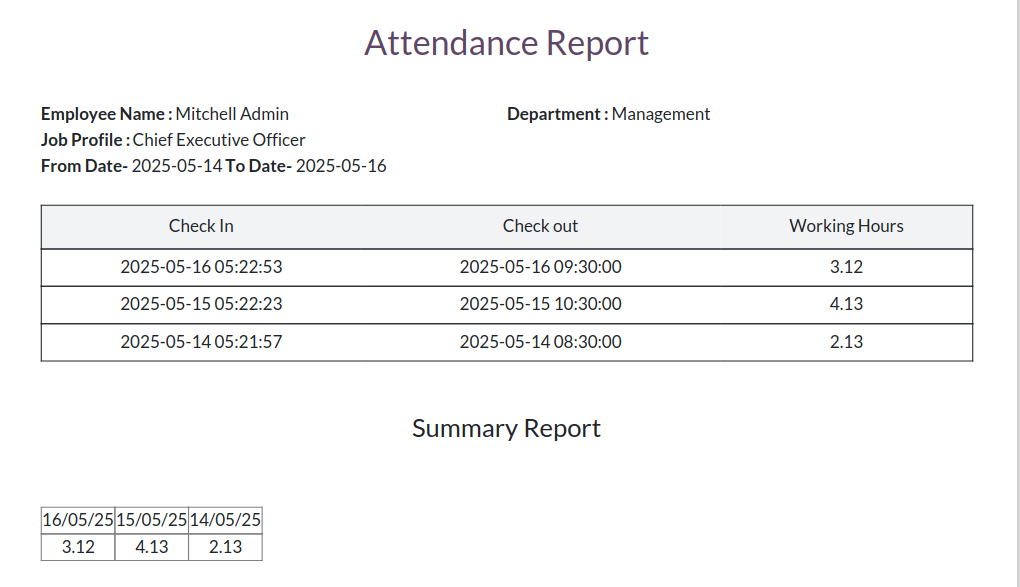Select check-in cell 2025-05-16 05:22:53
Image resolution: width=1020 pixels, height=587 pixels.
tap(201, 267)
